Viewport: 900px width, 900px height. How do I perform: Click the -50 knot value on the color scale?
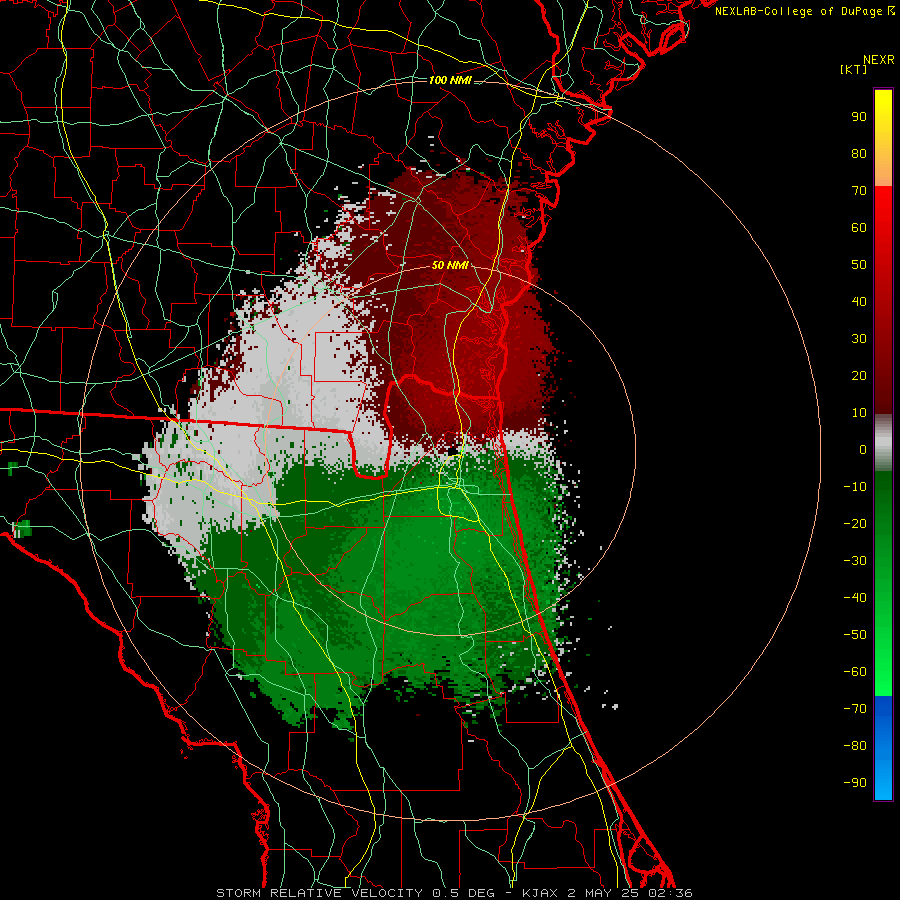click(855, 635)
